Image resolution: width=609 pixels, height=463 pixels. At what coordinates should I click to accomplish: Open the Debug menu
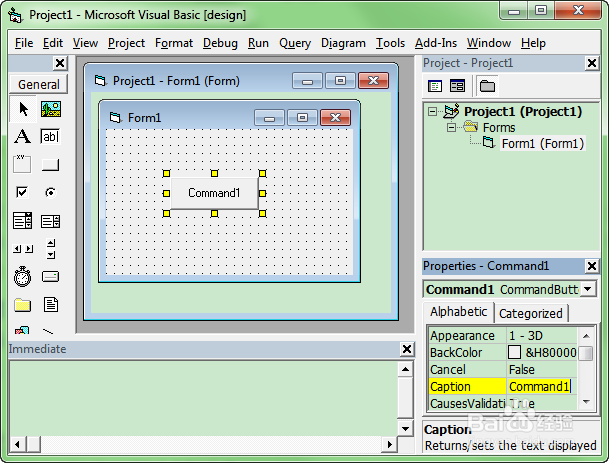pyautogui.click(x=220, y=43)
